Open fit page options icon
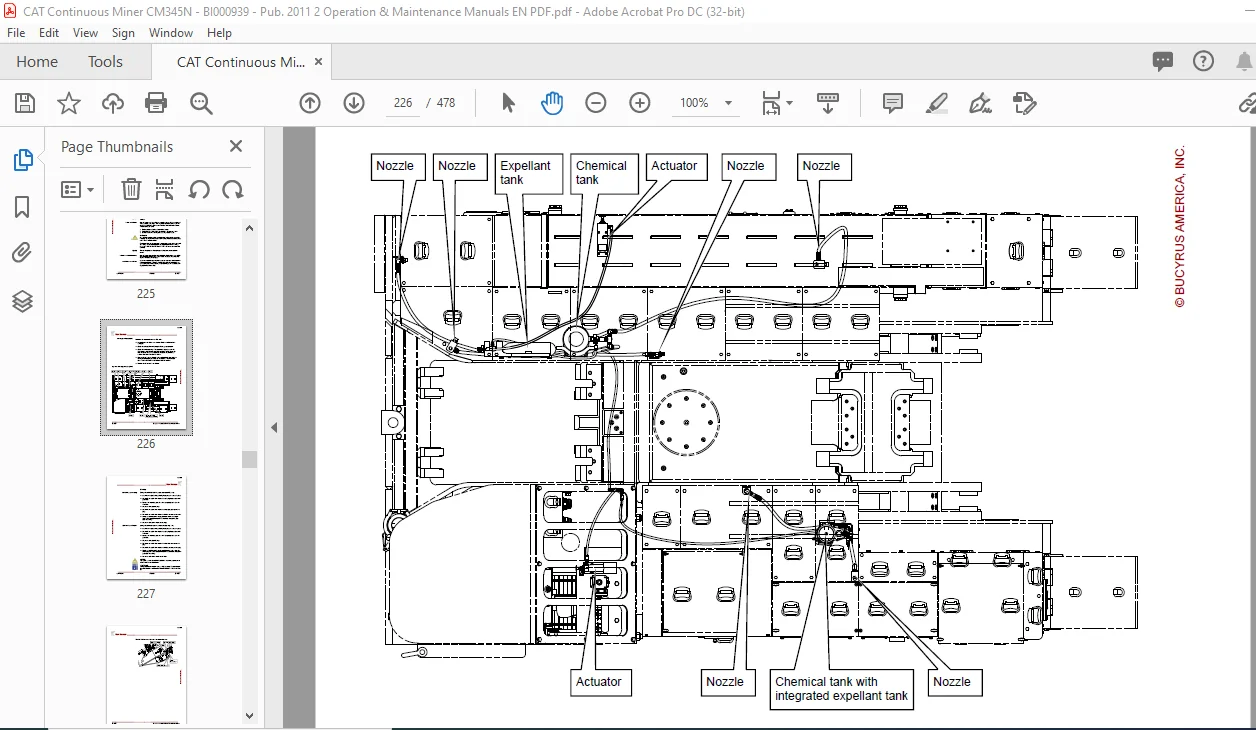 click(776, 103)
